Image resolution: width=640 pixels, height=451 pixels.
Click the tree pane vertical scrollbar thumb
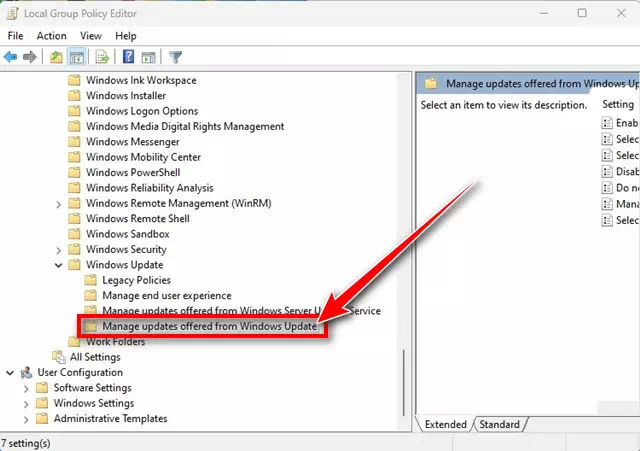click(x=404, y=382)
